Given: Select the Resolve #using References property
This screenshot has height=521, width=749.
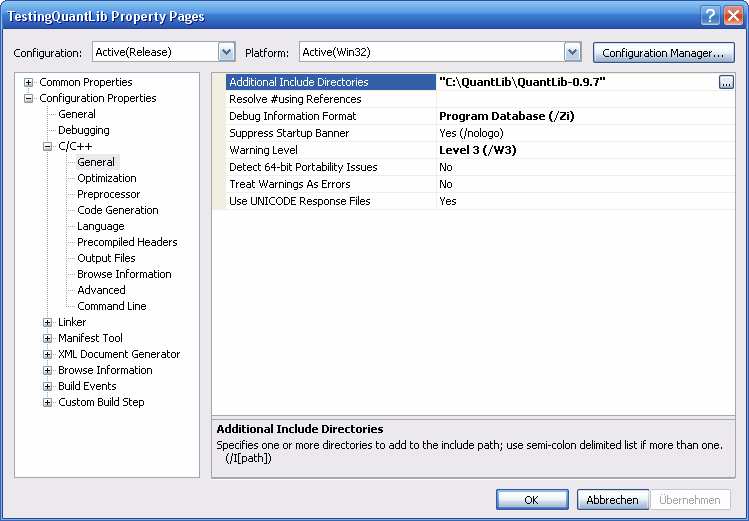Looking at the screenshot, I should click(331, 99).
